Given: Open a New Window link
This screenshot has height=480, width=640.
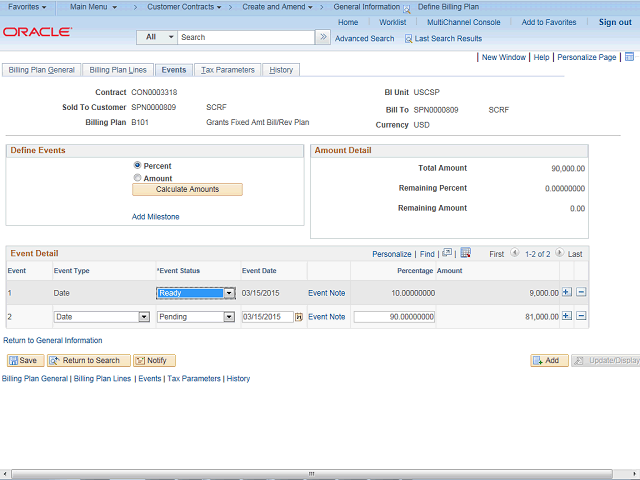Looking at the screenshot, I should click(504, 57).
